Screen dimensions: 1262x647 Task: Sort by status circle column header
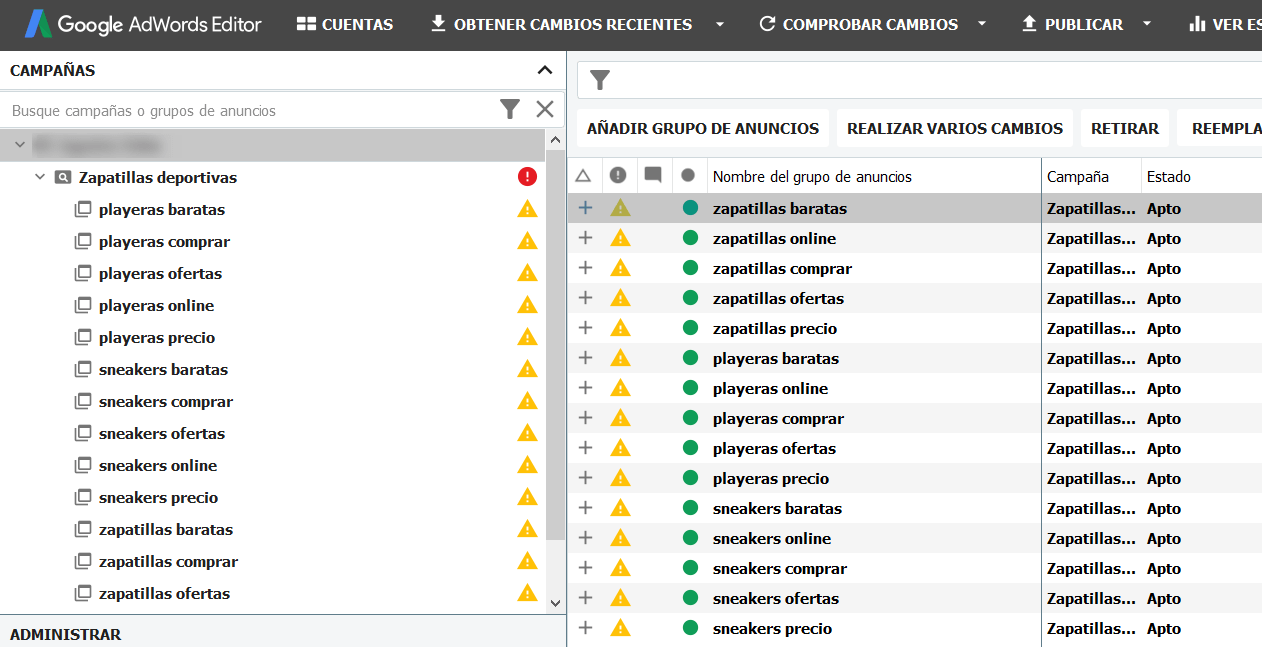(688, 176)
